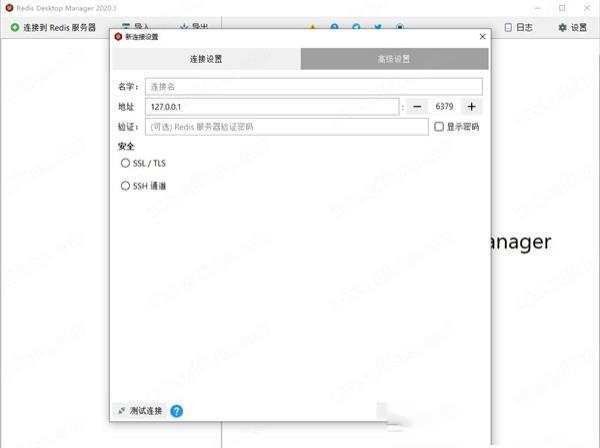This screenshot has height=448, width=600.
Task: Click the 连接到 Redis 服务器 button
Action: pyautogui.click(x=54, y=28)
